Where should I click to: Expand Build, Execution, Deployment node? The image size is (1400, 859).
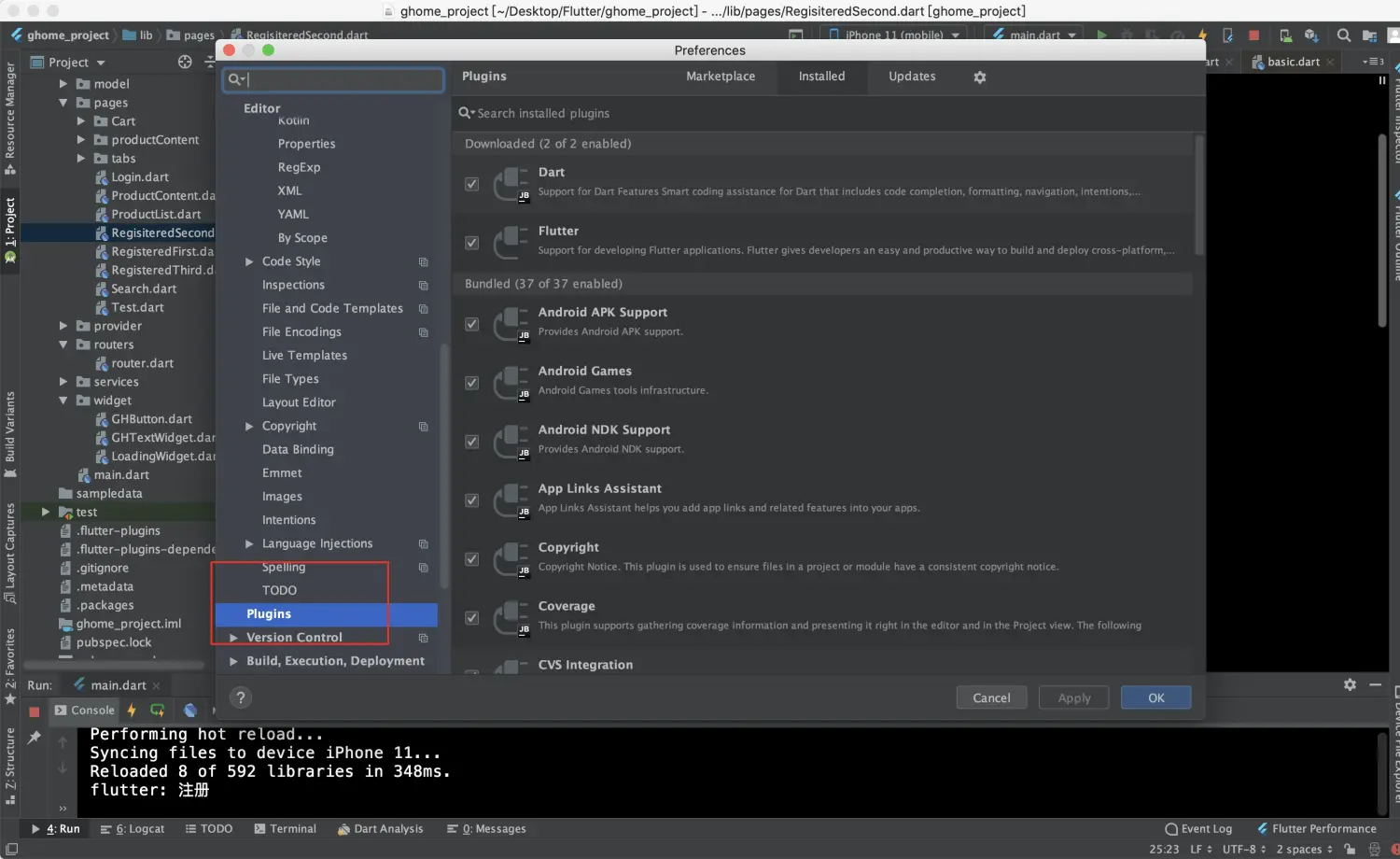click(233, 661)
